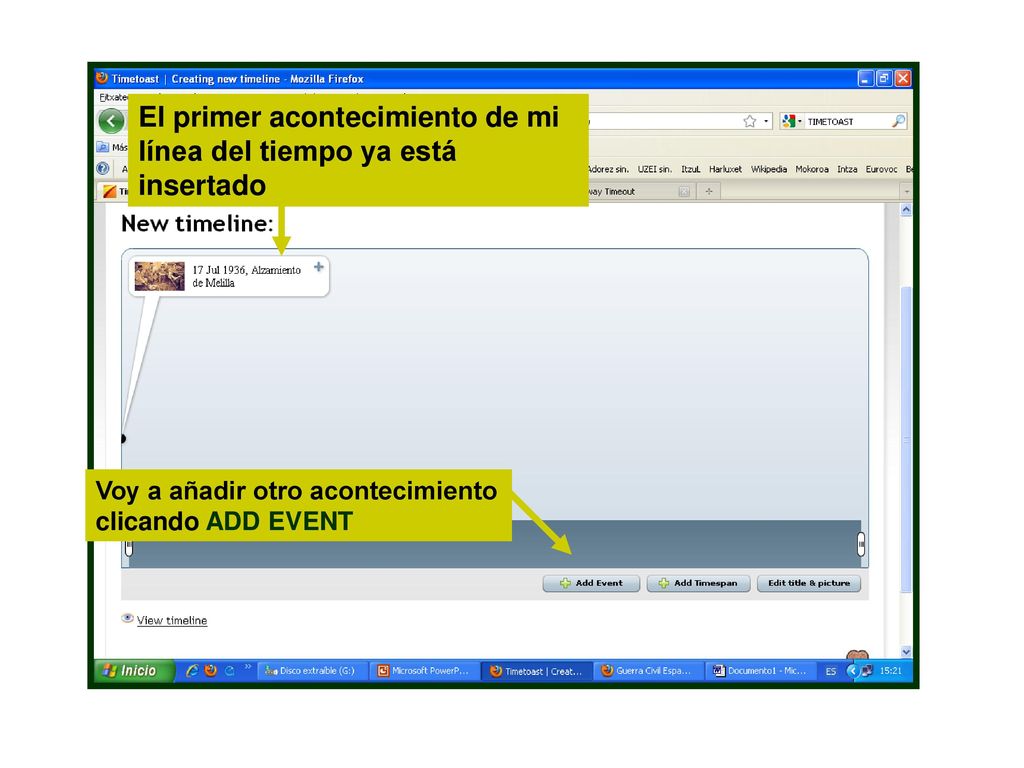Launch Firefox from quick launch
The image size is (1024, 768).
210,671
